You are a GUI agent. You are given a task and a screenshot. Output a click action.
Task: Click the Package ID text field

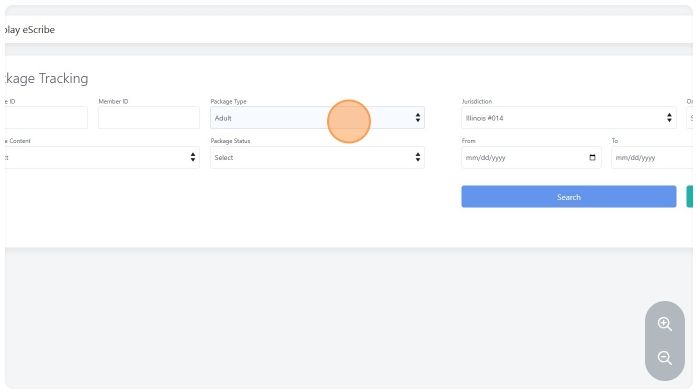click(x=46, y=118)
